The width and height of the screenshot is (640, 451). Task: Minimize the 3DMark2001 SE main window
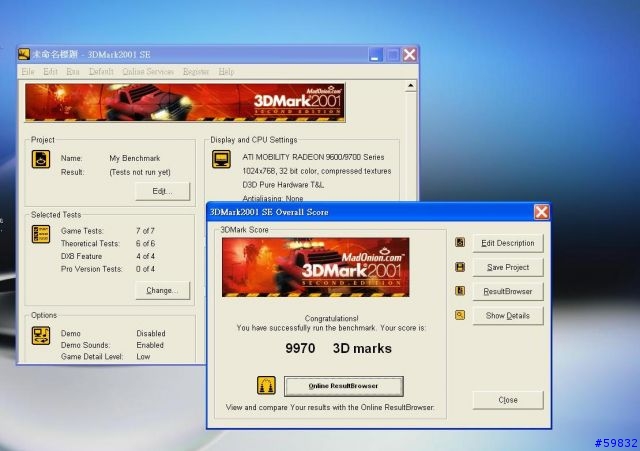[375, 54]
